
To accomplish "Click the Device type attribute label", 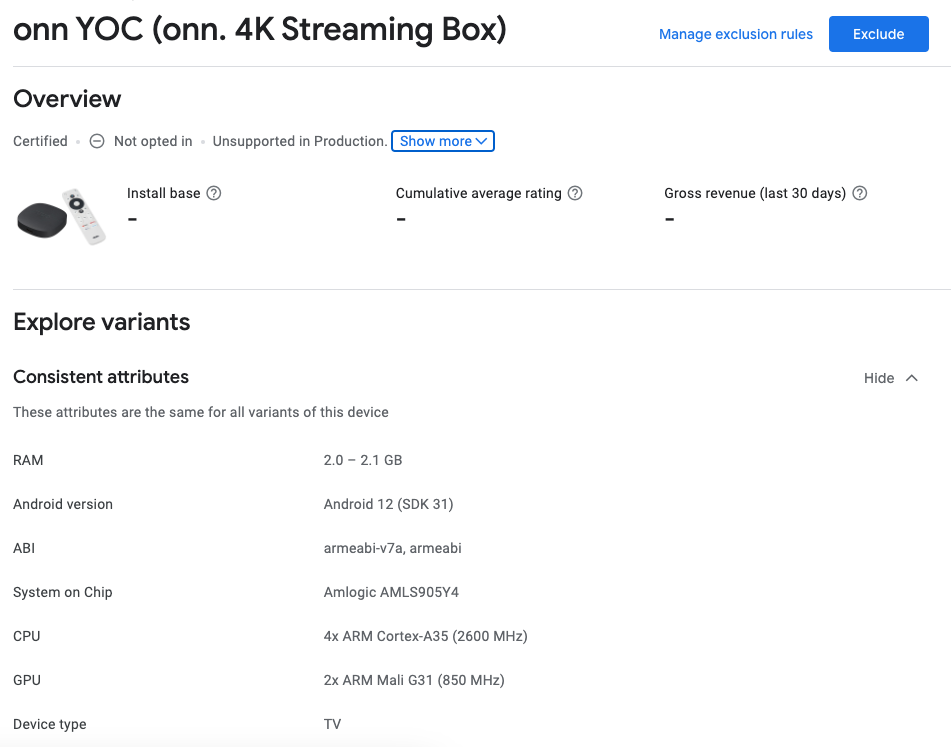I will pyautogui.click(x=49, y=724).
